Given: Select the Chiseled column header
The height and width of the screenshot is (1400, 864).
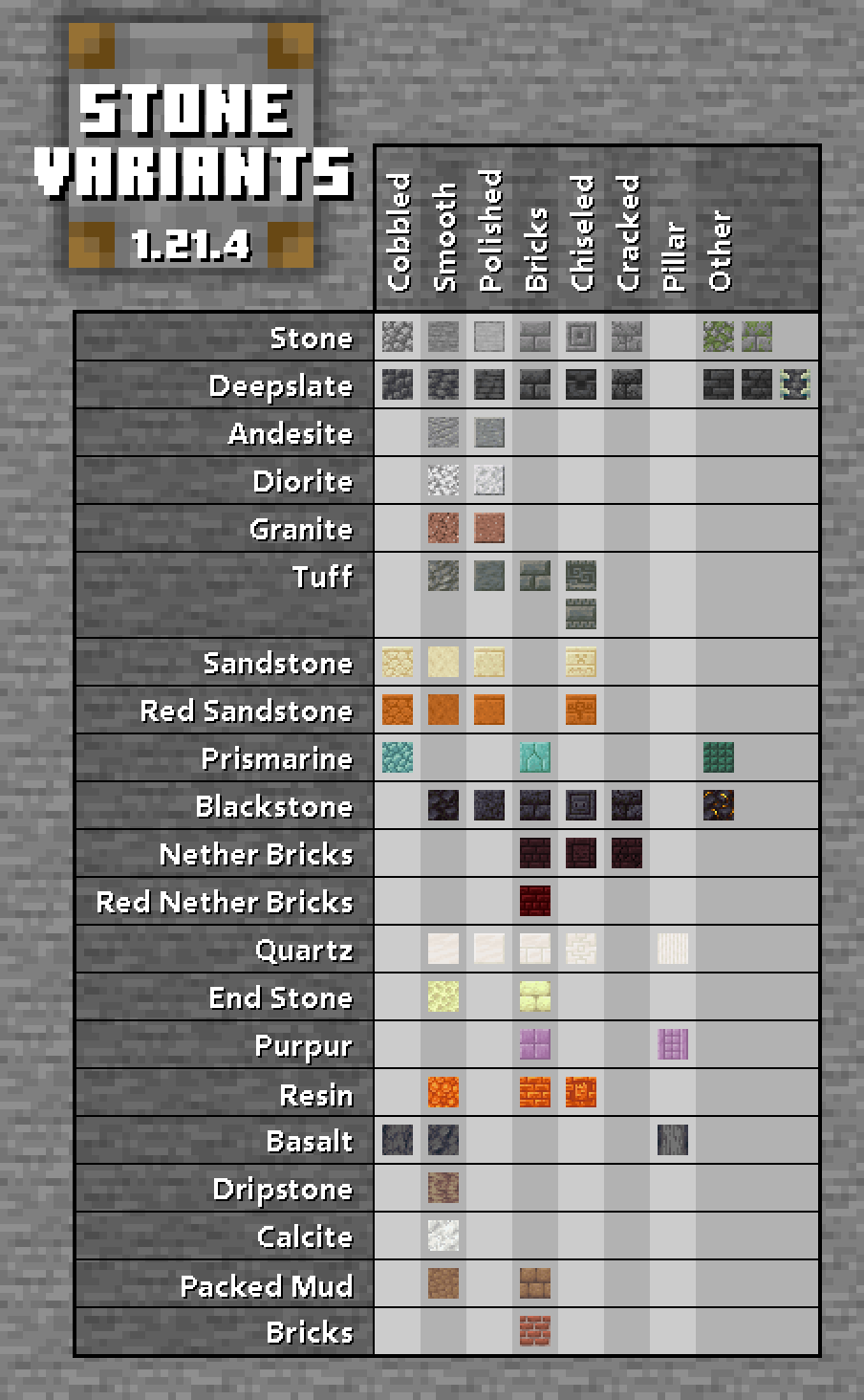Looking at the screenshot, I should 582,232.
